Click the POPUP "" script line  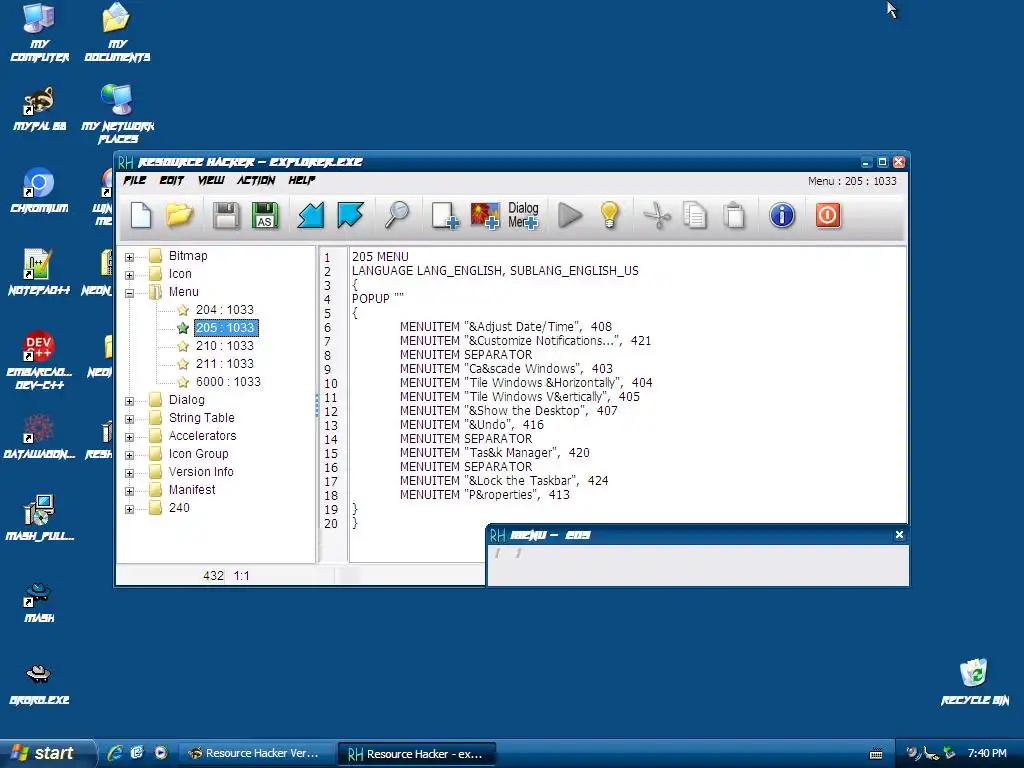[x=377, y=298]
